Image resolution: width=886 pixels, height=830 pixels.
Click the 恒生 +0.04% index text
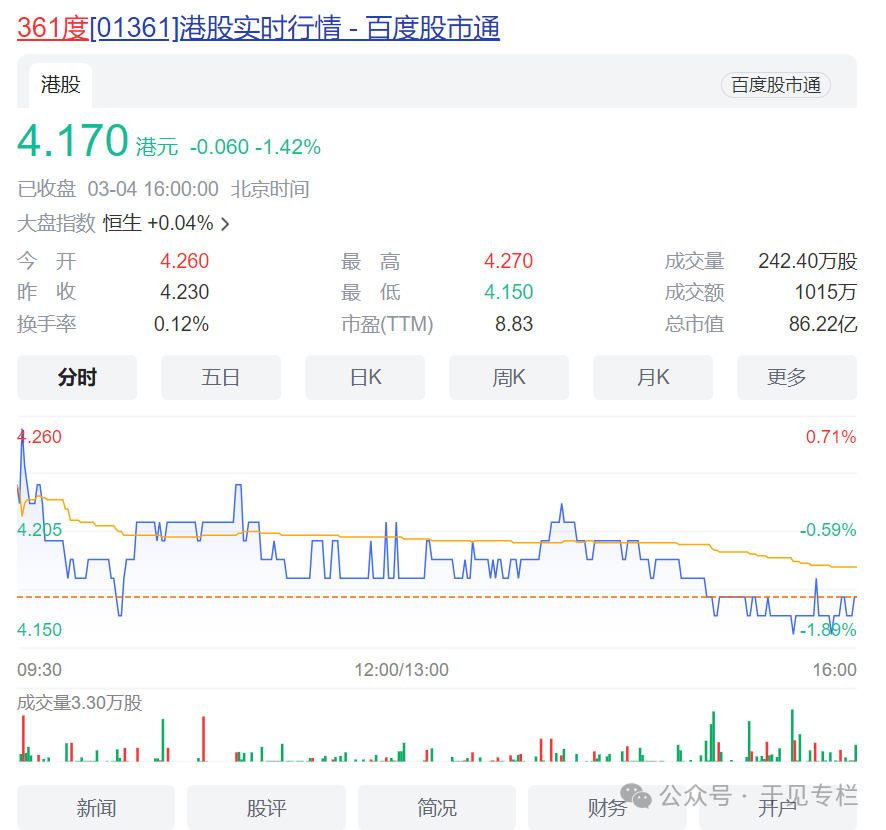[158, 224]
